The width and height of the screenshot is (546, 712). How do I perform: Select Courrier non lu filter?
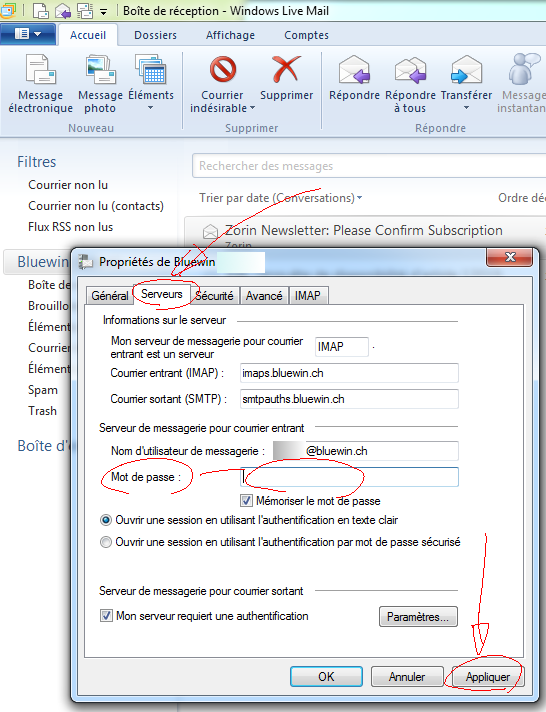68,185
